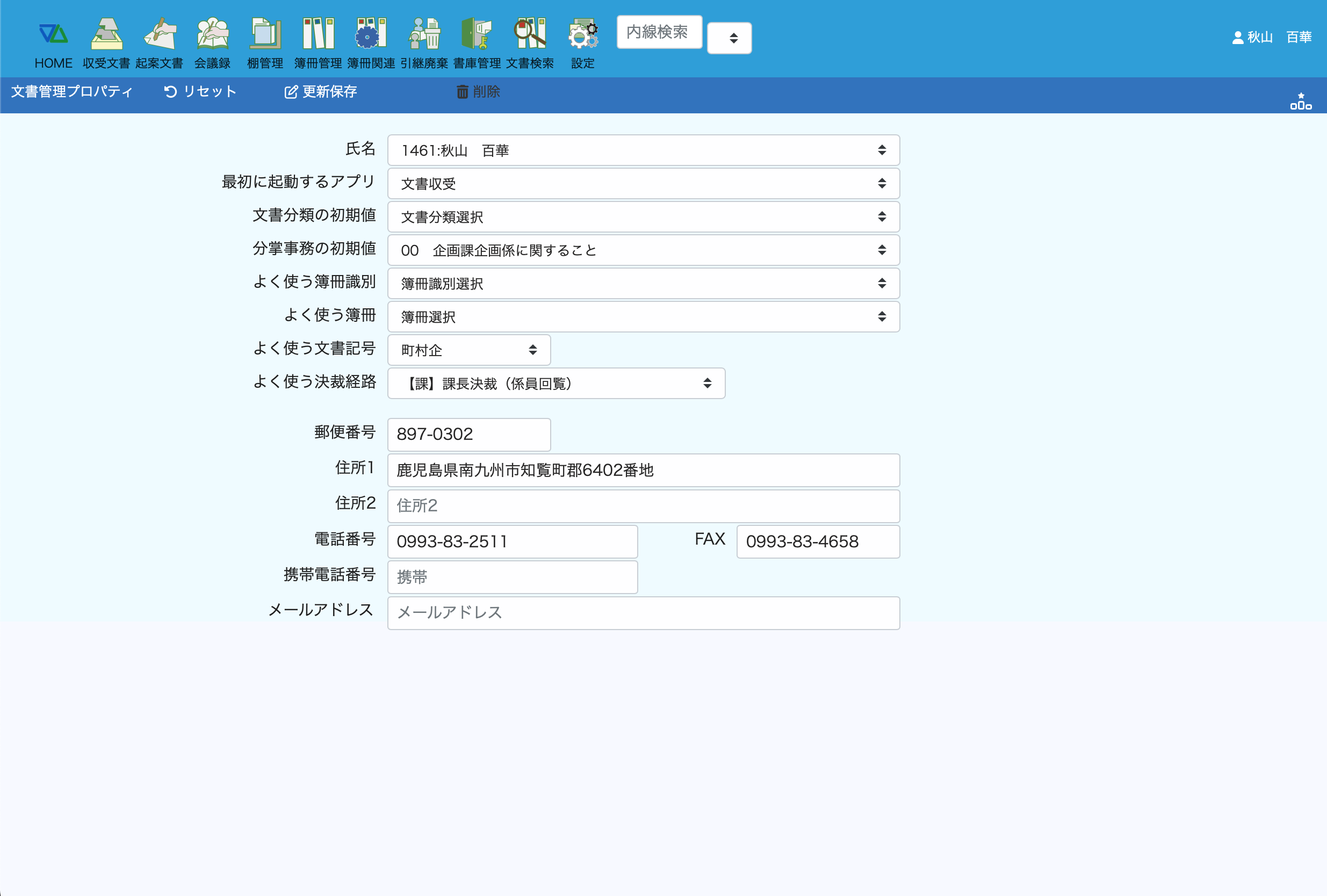This screenshot has width=1327, height=896.
Task: Open the よく使う文書記号 dropdown
Action: [x=469, y=350]
